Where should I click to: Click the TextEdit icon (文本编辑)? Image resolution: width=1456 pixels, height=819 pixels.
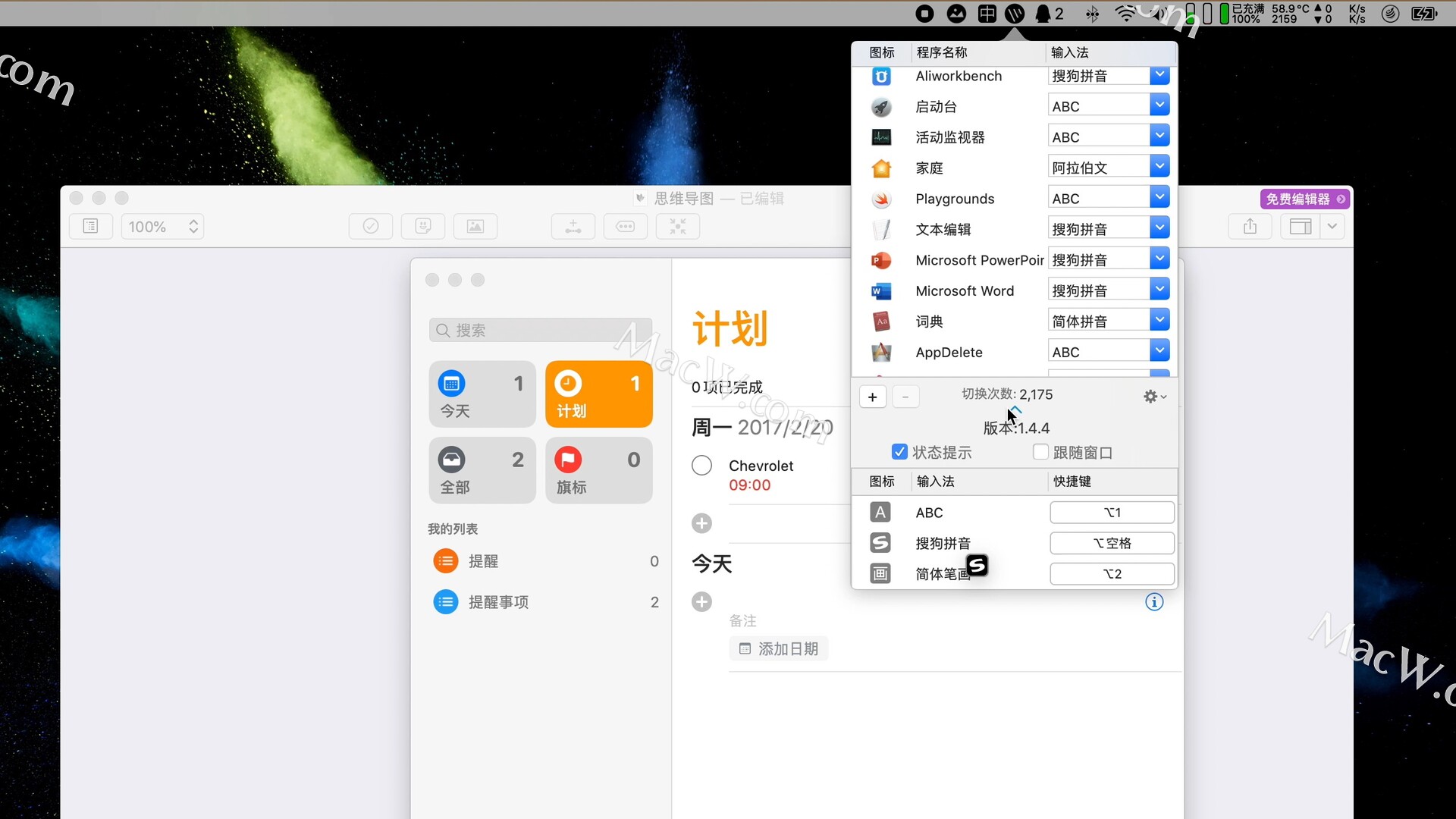pos(881,230)
